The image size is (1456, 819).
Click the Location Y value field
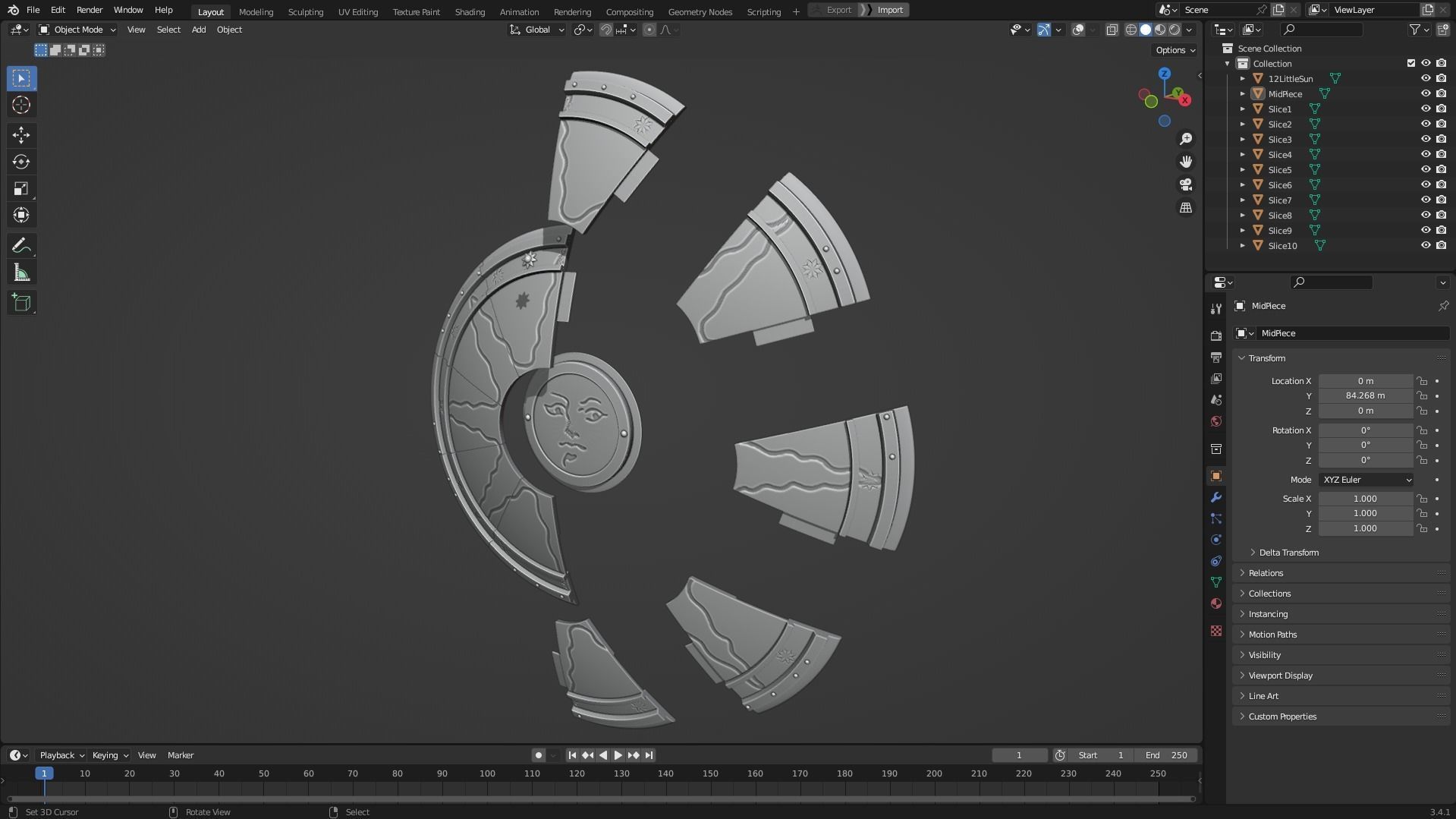pyautogui.click(x=1366, y=395)
